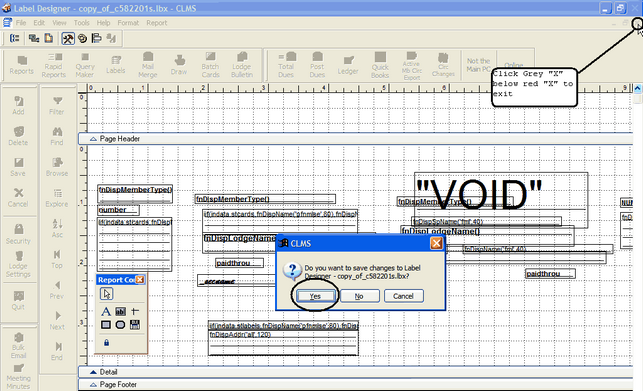This screenshot has width=643, height=391.
Task: Close the Report Controls floating toolbox
Action: (140, 279)
